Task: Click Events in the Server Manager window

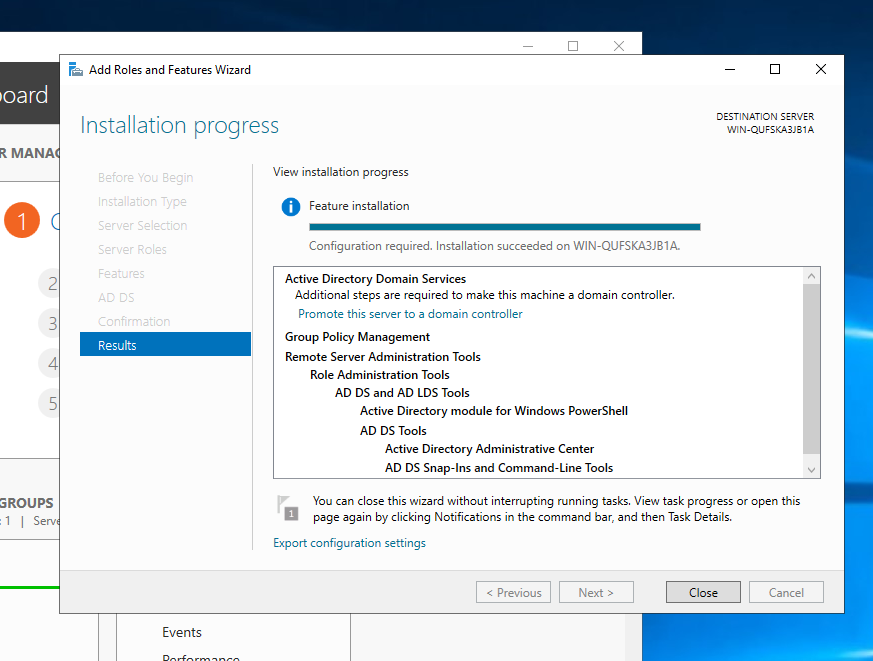Action: pyautogui.click(x=182, y=633)
